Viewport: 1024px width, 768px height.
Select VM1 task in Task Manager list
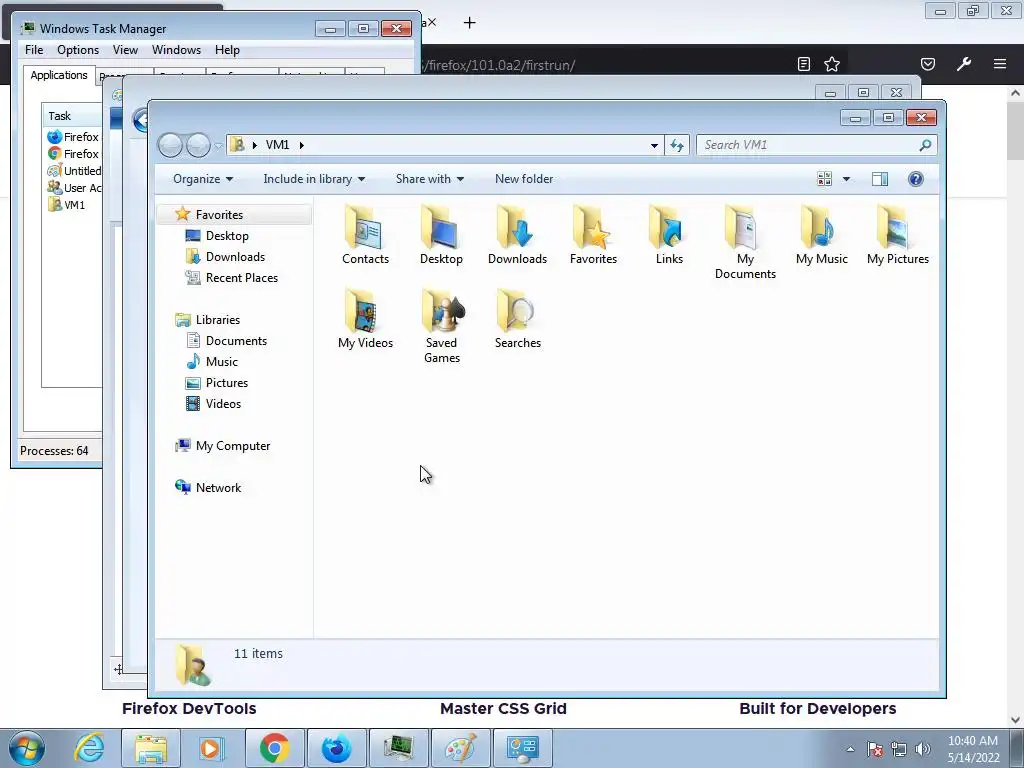pyautogui.click(x=74, y=205)
